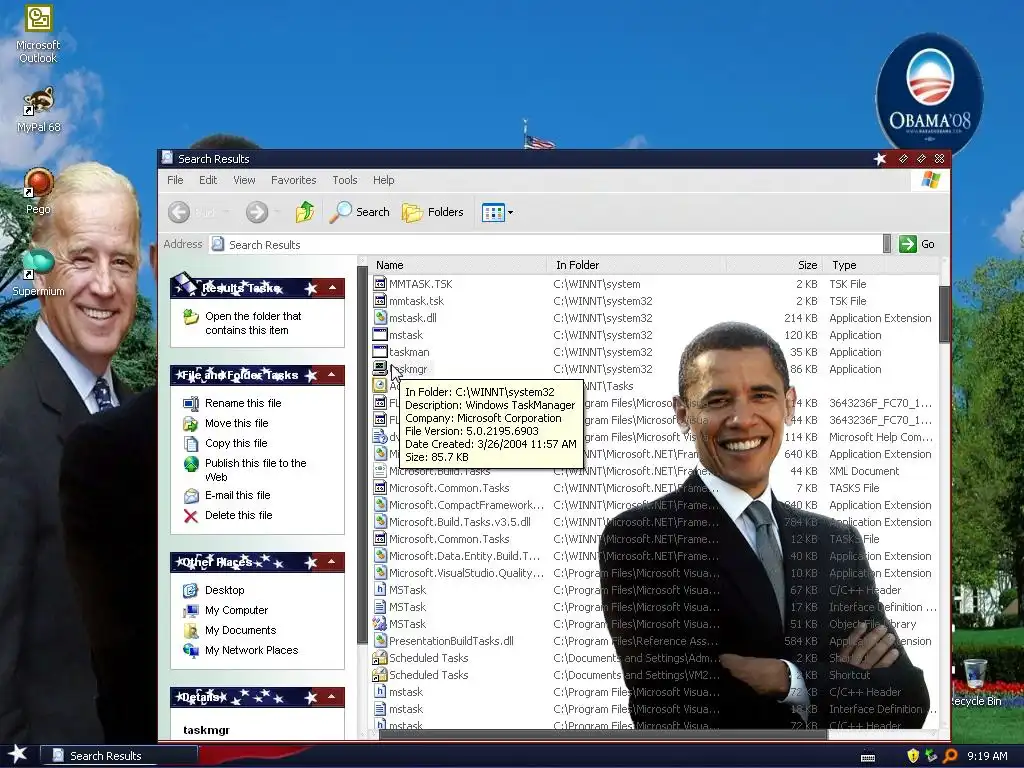Click the Search Results address field
Viewport: 1024px width, 768px height.
click(546, 244)
